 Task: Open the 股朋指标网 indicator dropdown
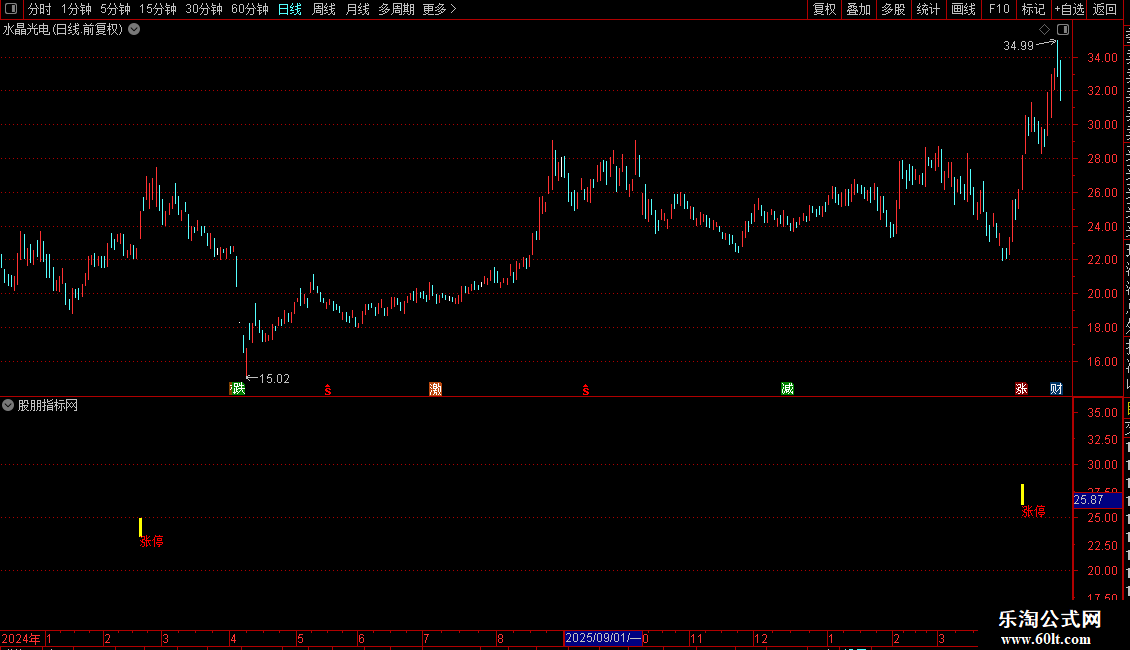click(x=8, y=405)
